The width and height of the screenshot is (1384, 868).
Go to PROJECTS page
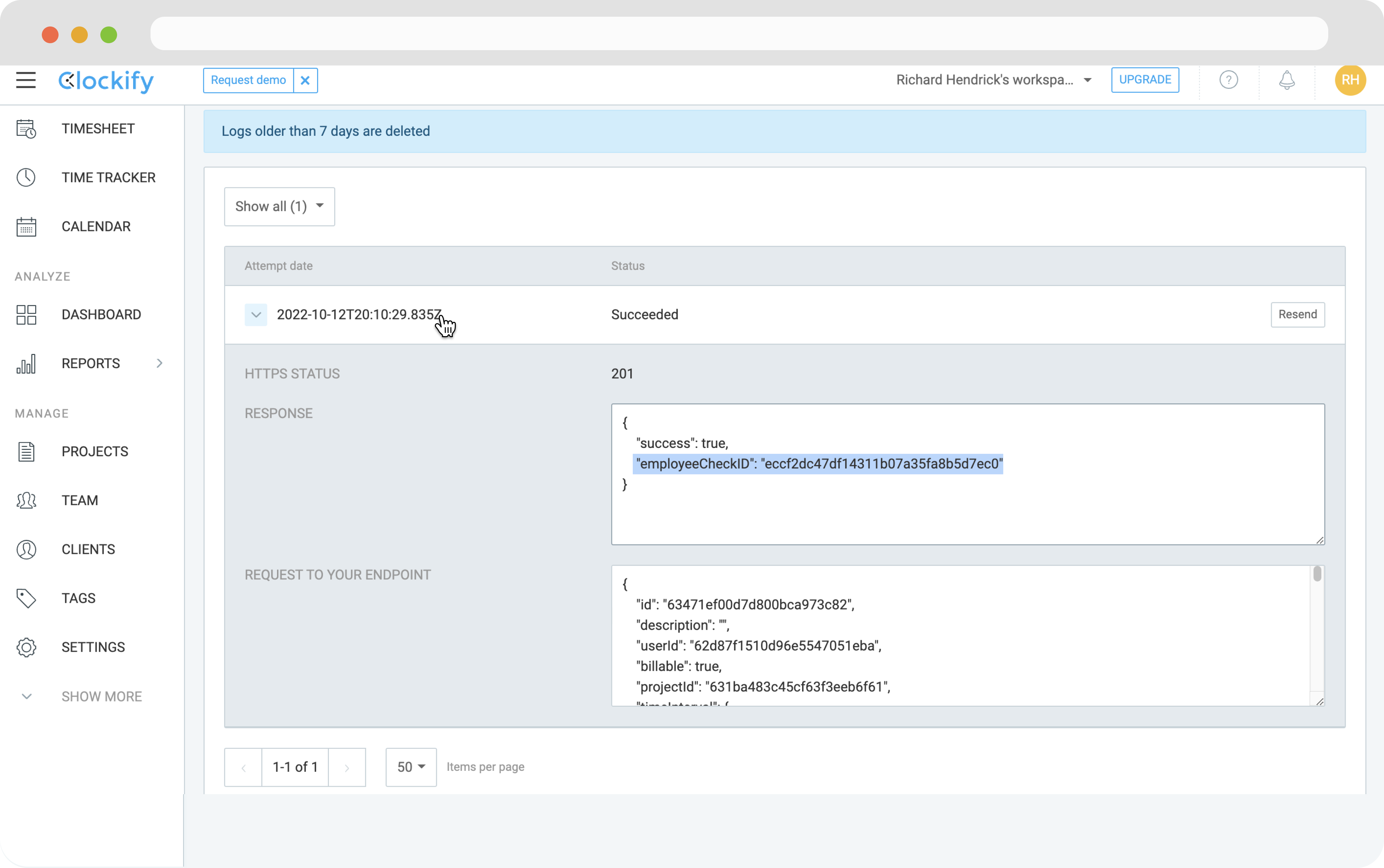pos(95,451)
